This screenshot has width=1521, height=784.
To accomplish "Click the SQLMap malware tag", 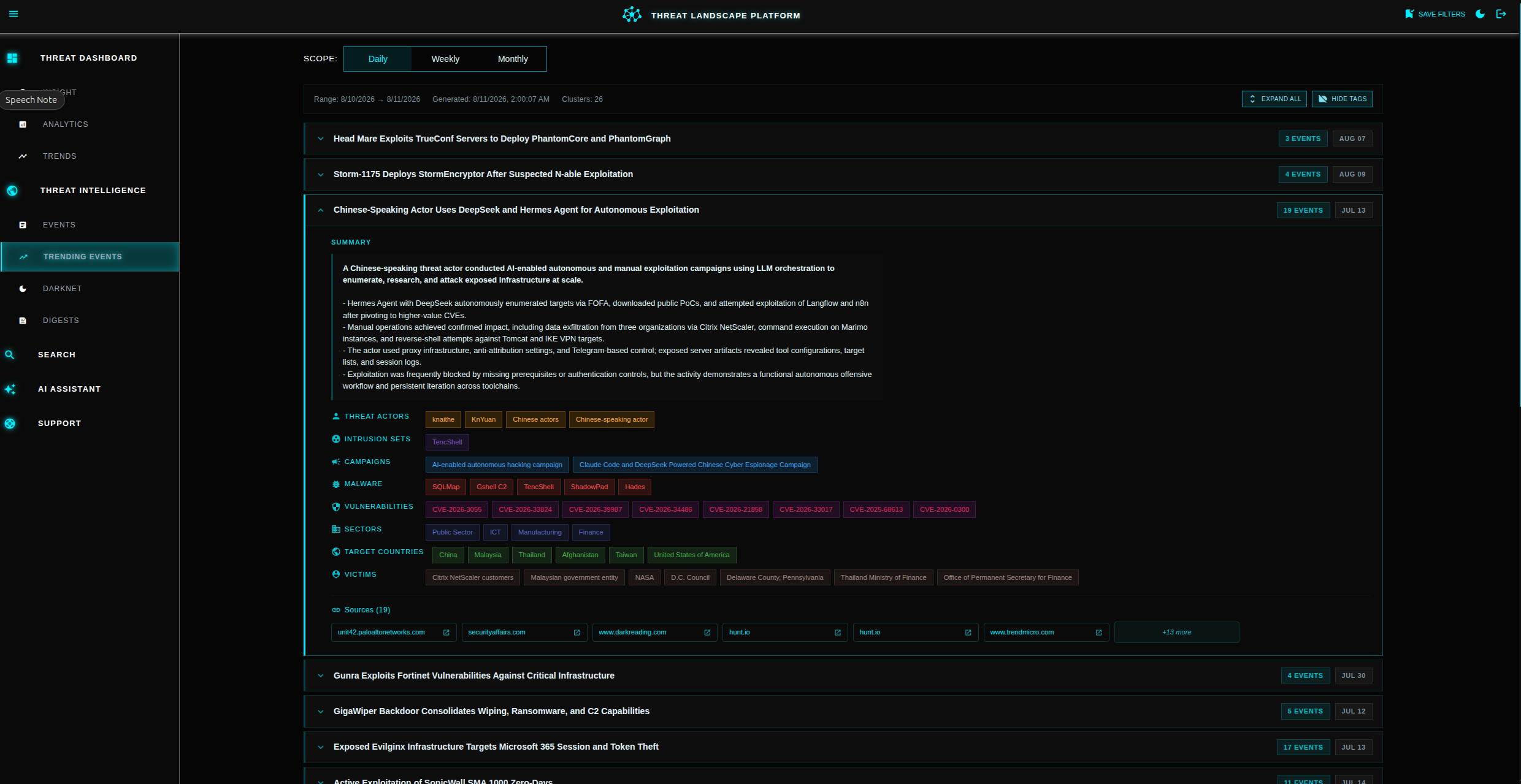I will tap(446, 487).
